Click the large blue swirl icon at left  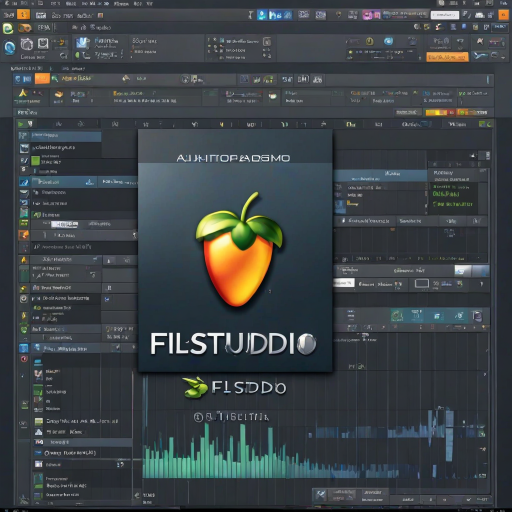(10, 48)
